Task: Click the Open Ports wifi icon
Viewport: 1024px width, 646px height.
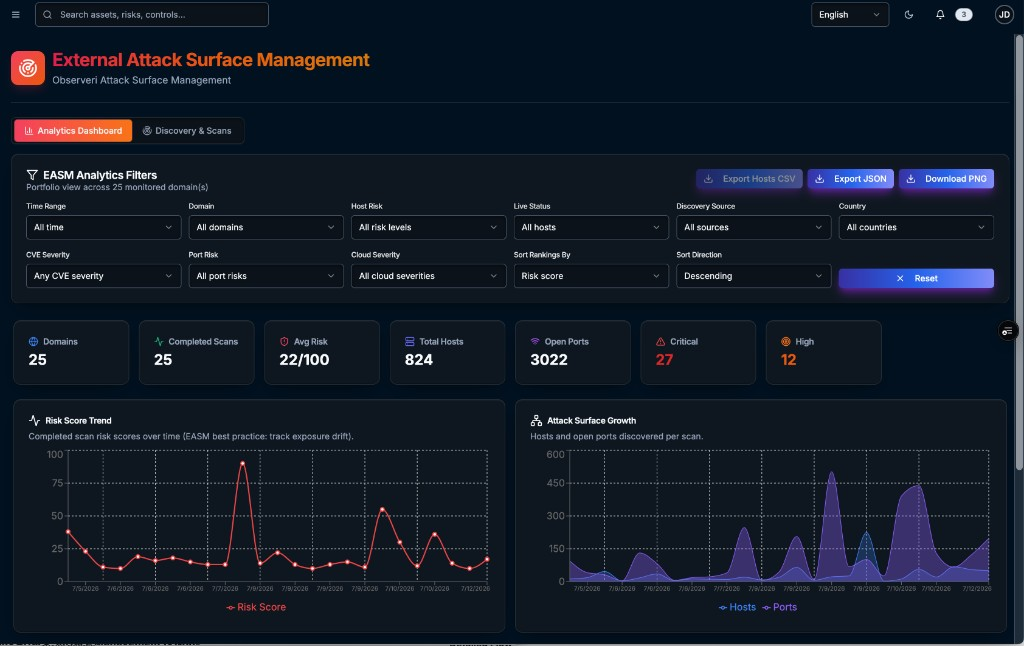Action: pyautogui.click(x=535, y=342)
